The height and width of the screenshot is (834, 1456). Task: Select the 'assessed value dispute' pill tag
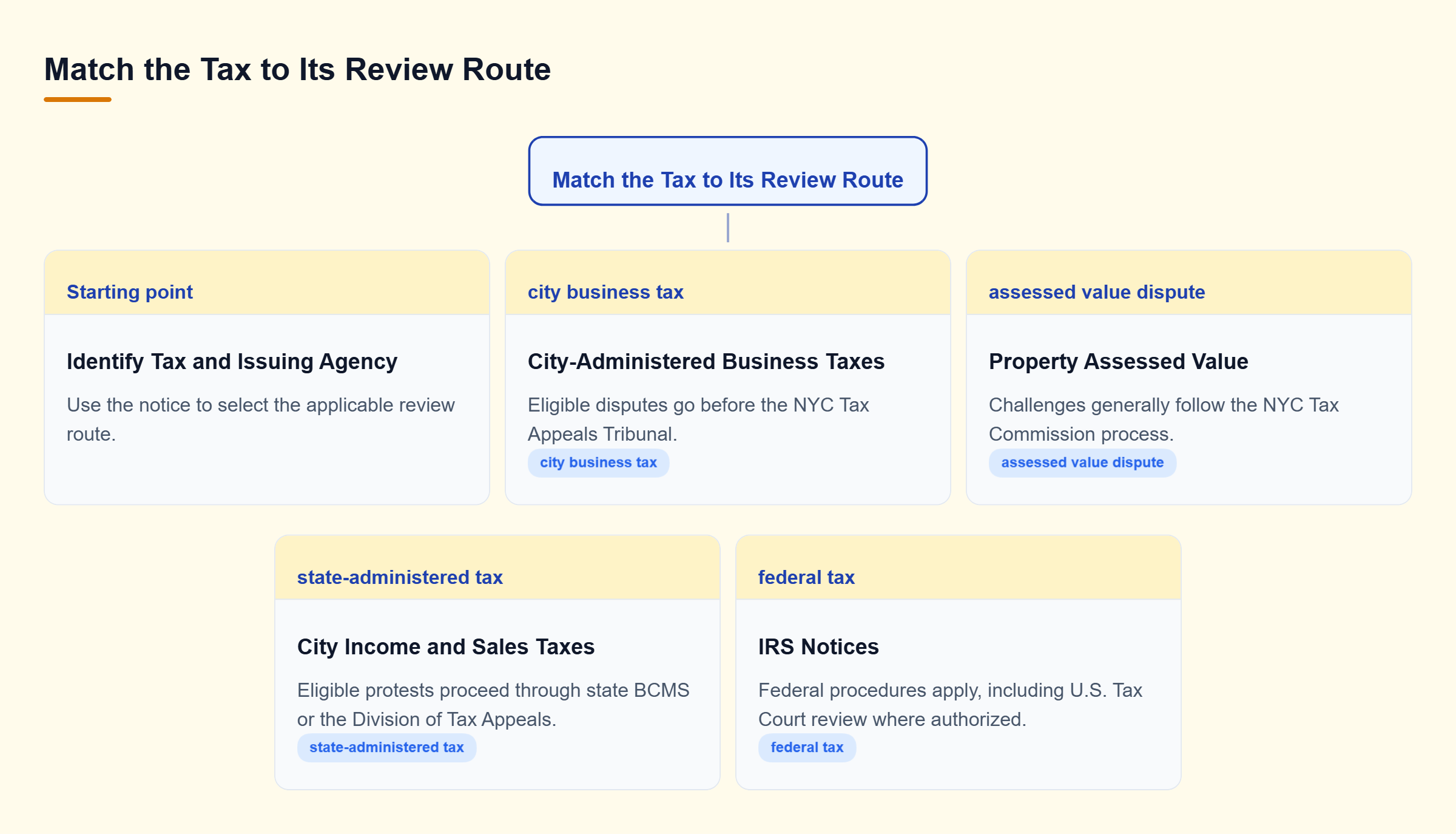(x=1082, y=463)
